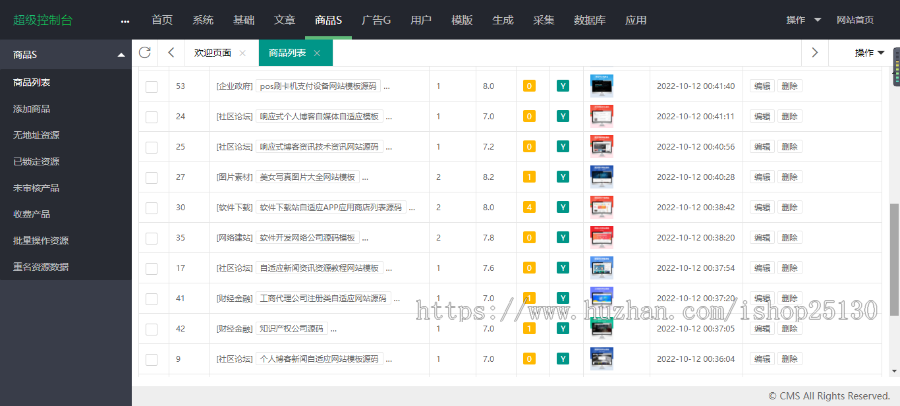
Task: Open the thumbnail image of row 24
Action: 602,116
